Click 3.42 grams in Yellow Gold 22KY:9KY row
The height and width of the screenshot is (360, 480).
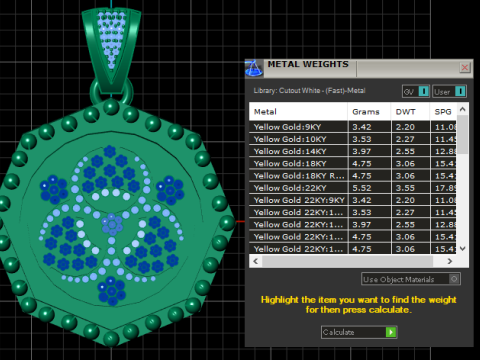(362, 200)
